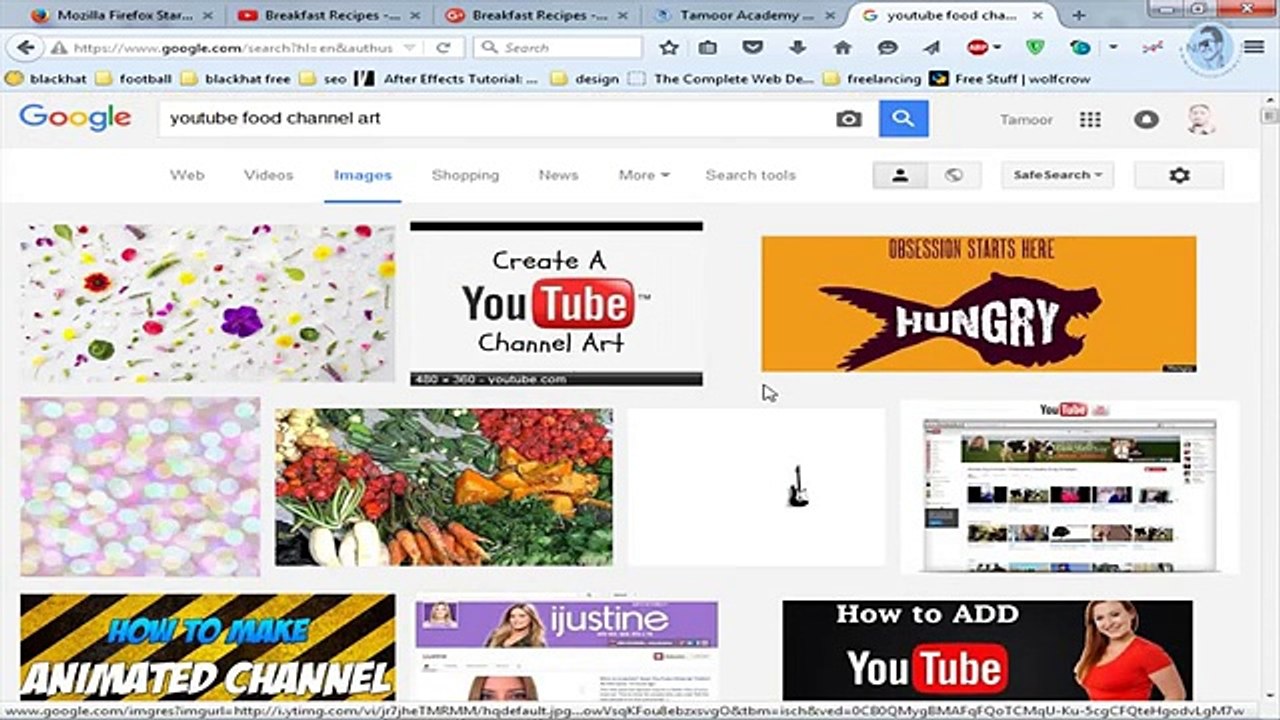Open the chat bubble toolbar icon
Image resolution: width=1280 pixels, height=720 pixels.
point(887,48)
